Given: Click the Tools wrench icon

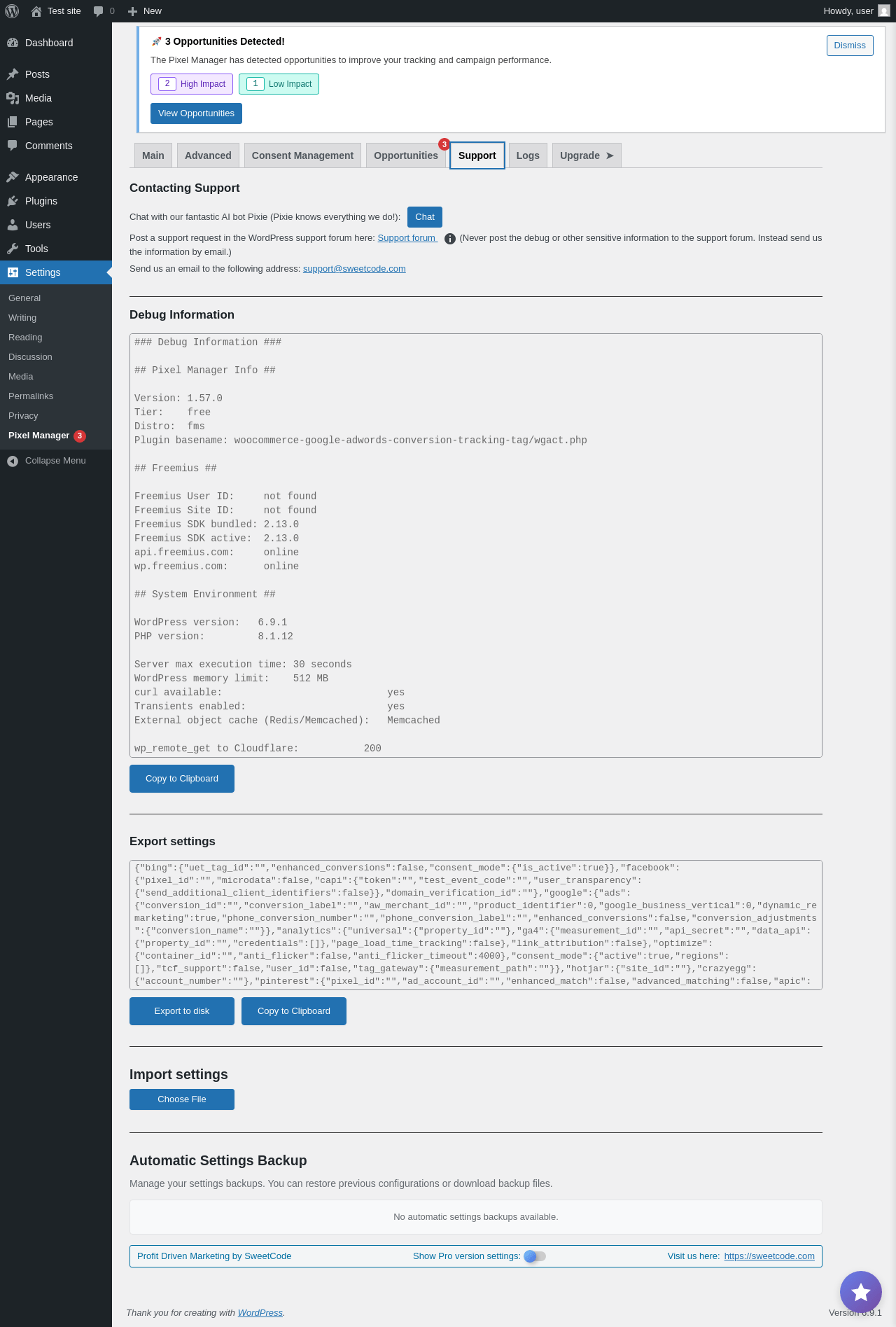Looking at the screenshot, I should tap(13, 249).
